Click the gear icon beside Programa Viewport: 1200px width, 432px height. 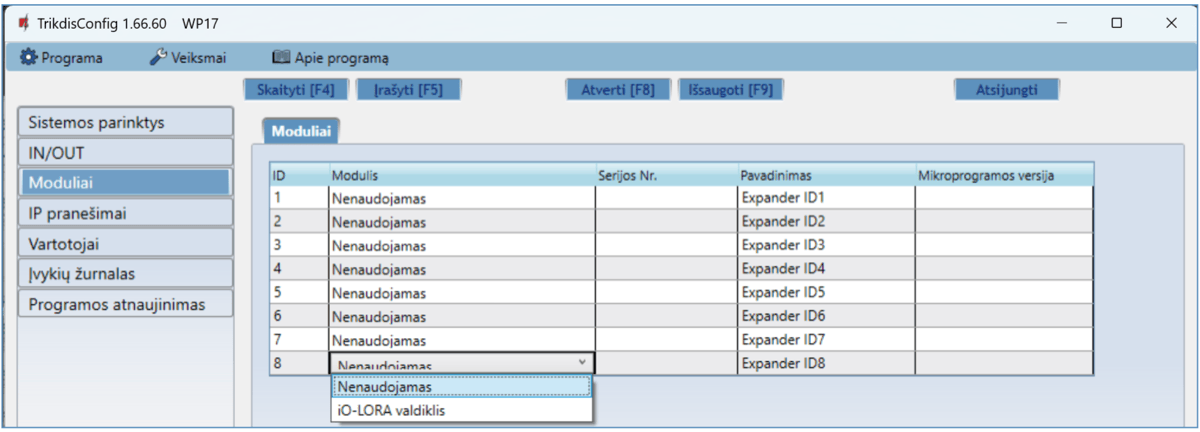[x=28, y=58]
